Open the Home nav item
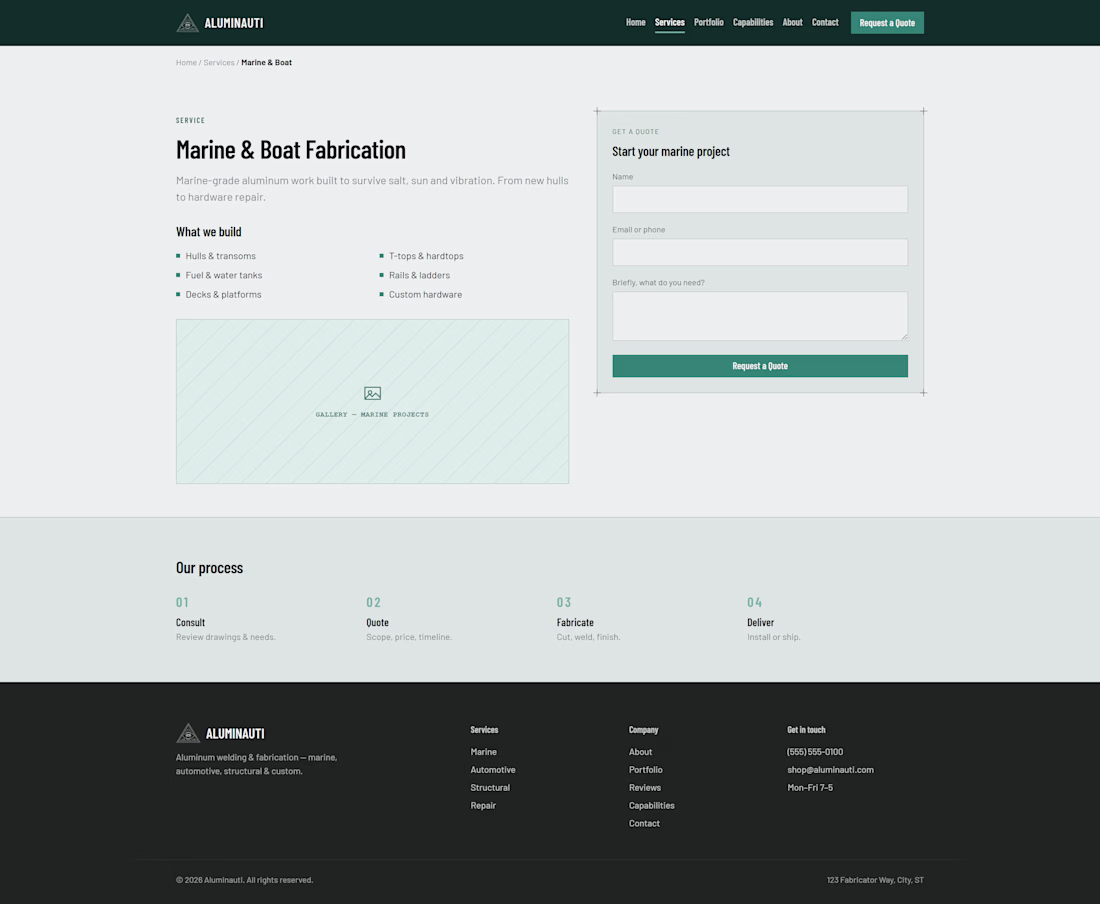The height and width of the screenshot is (904, 1100). point(636,22)
